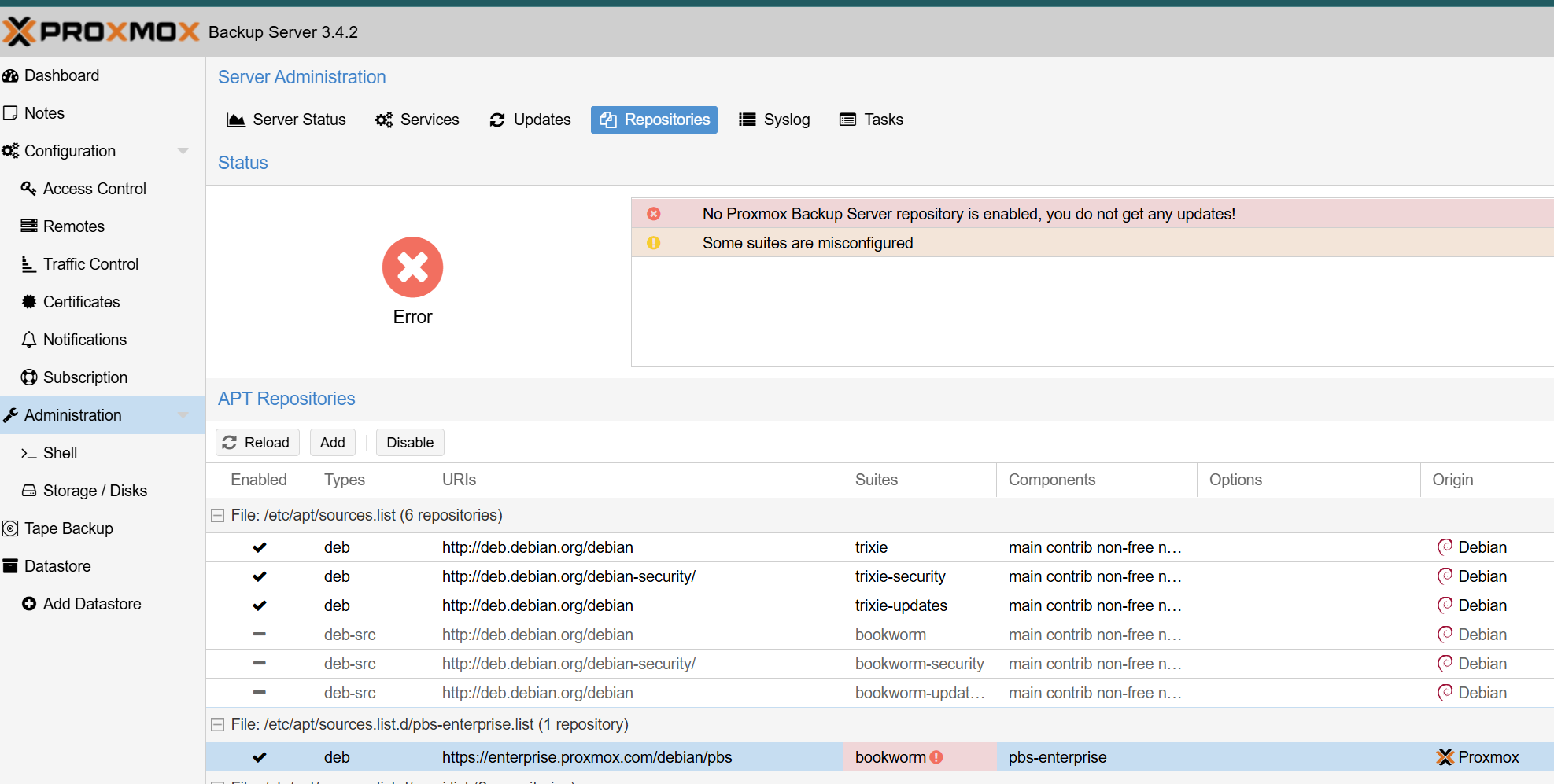Click the Add repository button
1554x784 pixels.
point(333,443)
